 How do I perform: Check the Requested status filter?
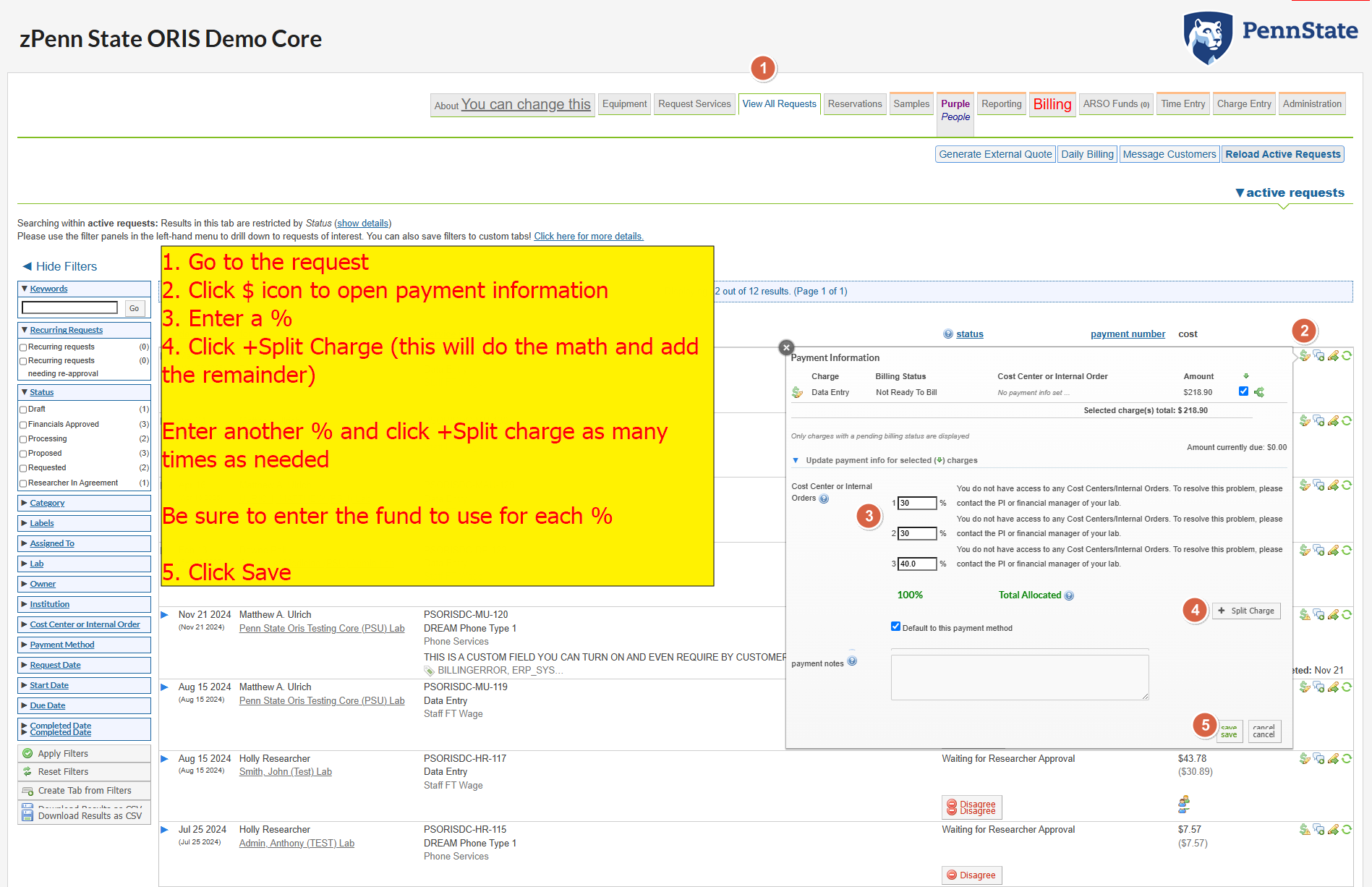coord(23,469)
